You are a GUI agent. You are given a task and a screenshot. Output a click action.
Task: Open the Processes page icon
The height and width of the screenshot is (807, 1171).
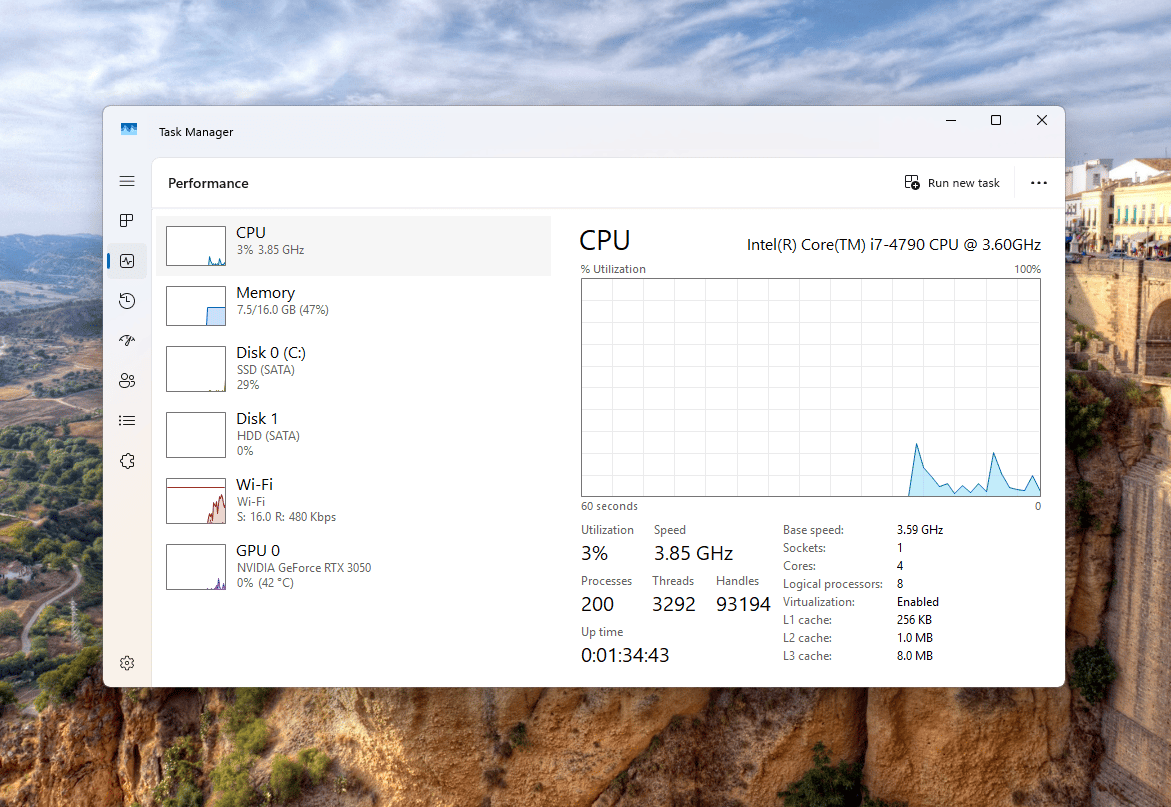click(x=127, y=220)
